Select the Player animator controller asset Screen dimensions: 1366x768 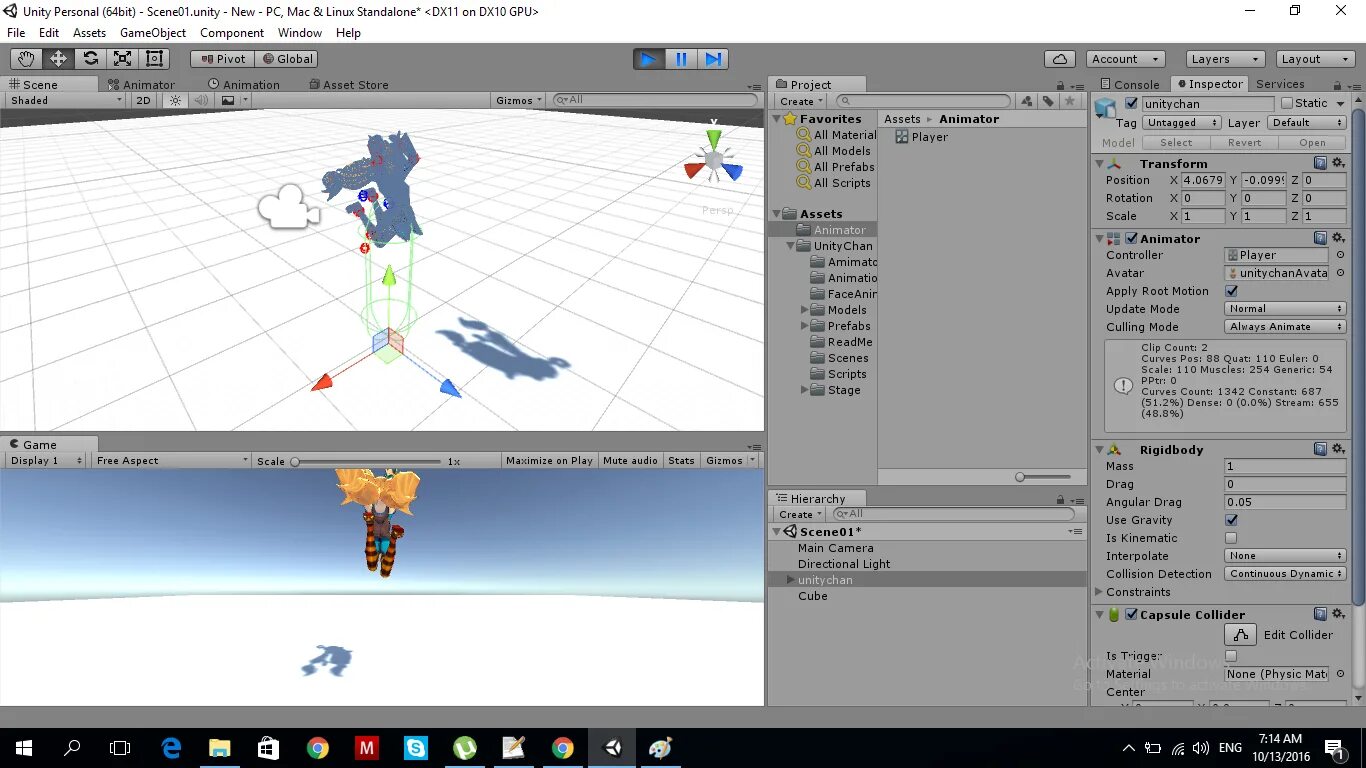click(x=921, y=137)
